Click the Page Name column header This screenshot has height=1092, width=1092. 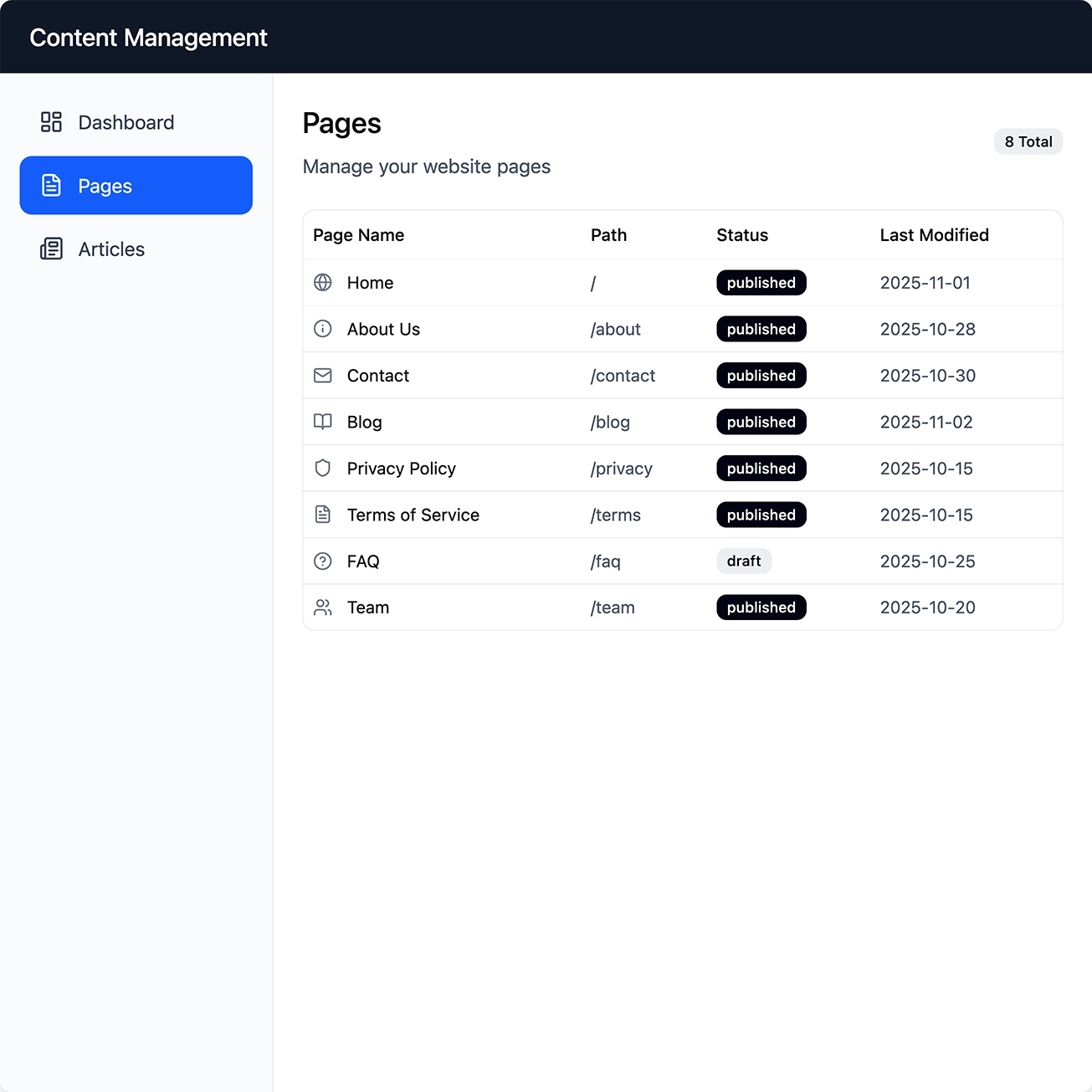(358, 235)
